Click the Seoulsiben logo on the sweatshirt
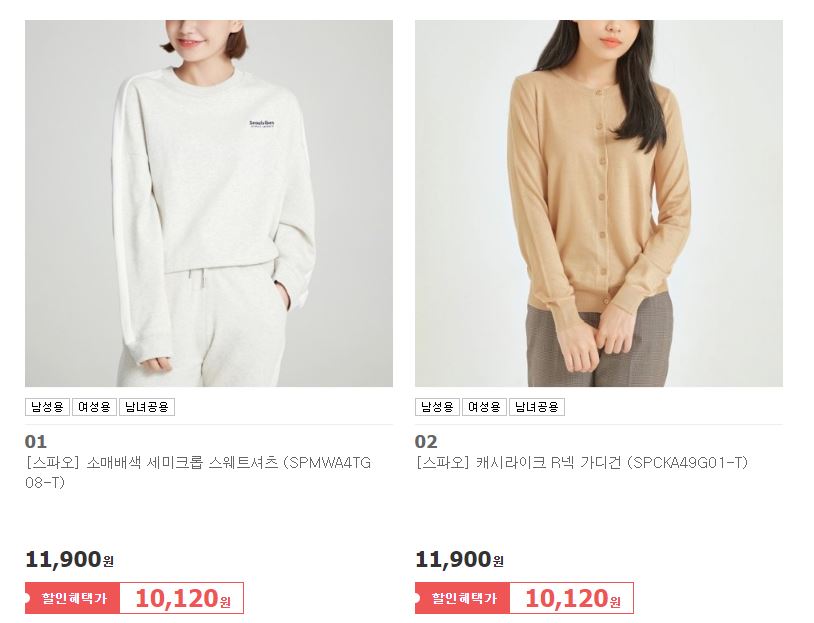 tap(262, 124)
